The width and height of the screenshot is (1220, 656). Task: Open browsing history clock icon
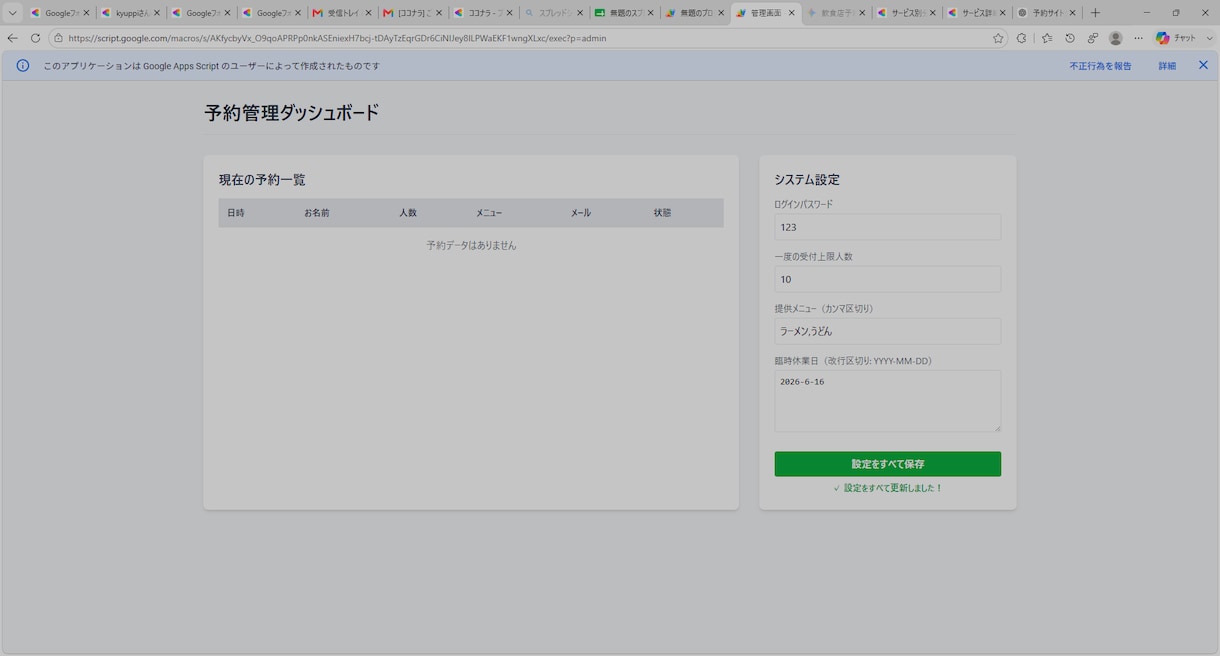(x=1070, y=38)
